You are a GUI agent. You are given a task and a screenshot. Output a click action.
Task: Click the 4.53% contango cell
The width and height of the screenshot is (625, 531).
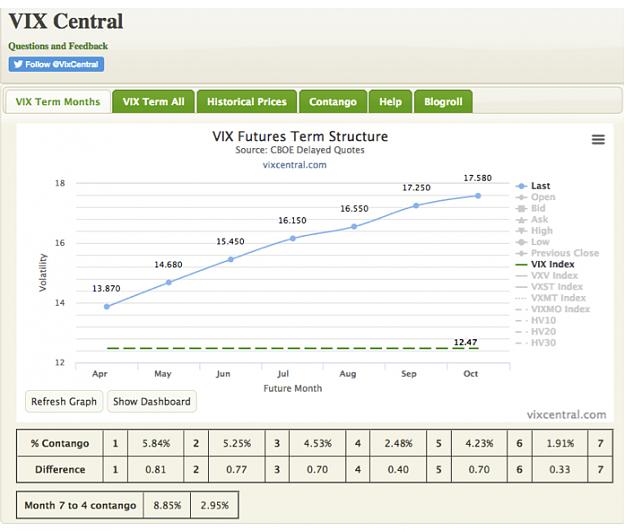[x=318, y=443]
